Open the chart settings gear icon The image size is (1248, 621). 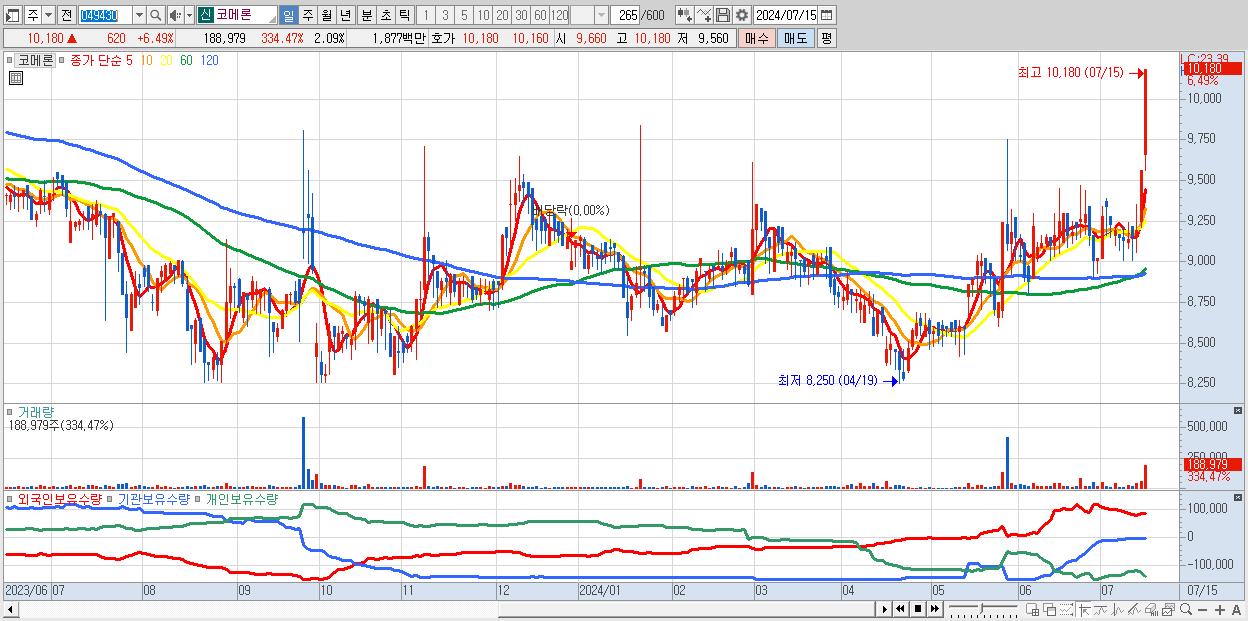[x=742, y=15]
